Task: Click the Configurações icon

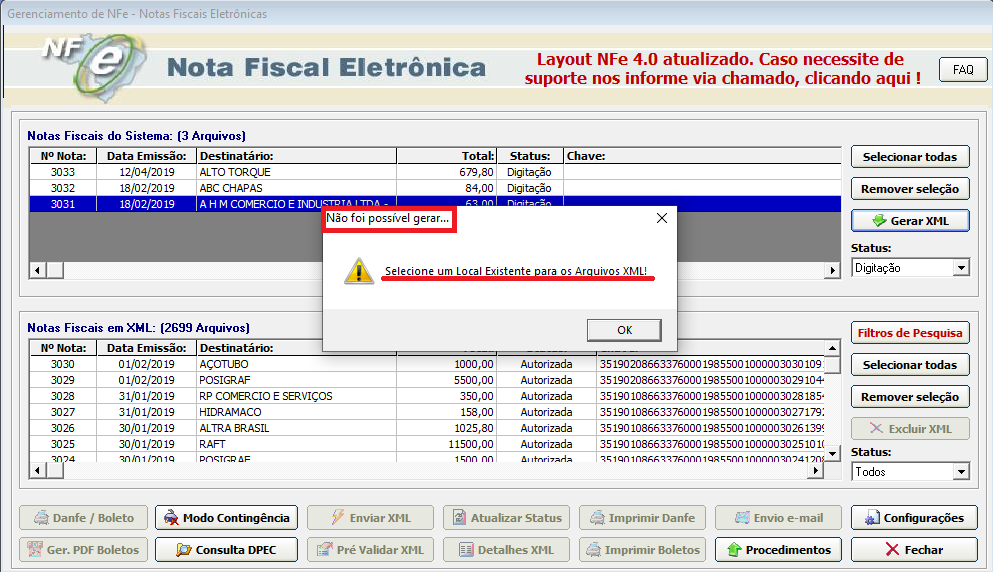Action: 872,518
